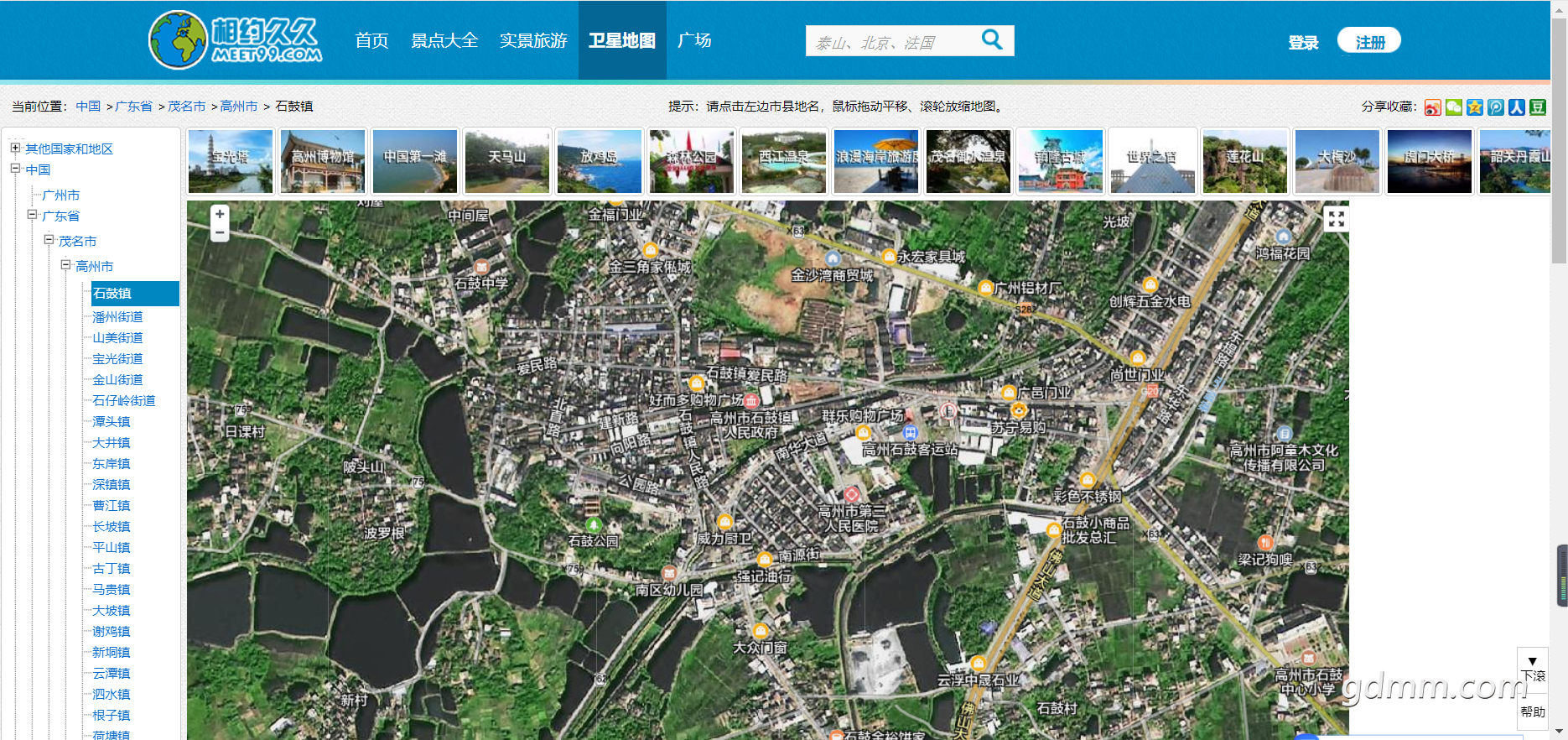1568x740 pixels.
Task: Click the Douban share icon
Action: (1537, 107)
